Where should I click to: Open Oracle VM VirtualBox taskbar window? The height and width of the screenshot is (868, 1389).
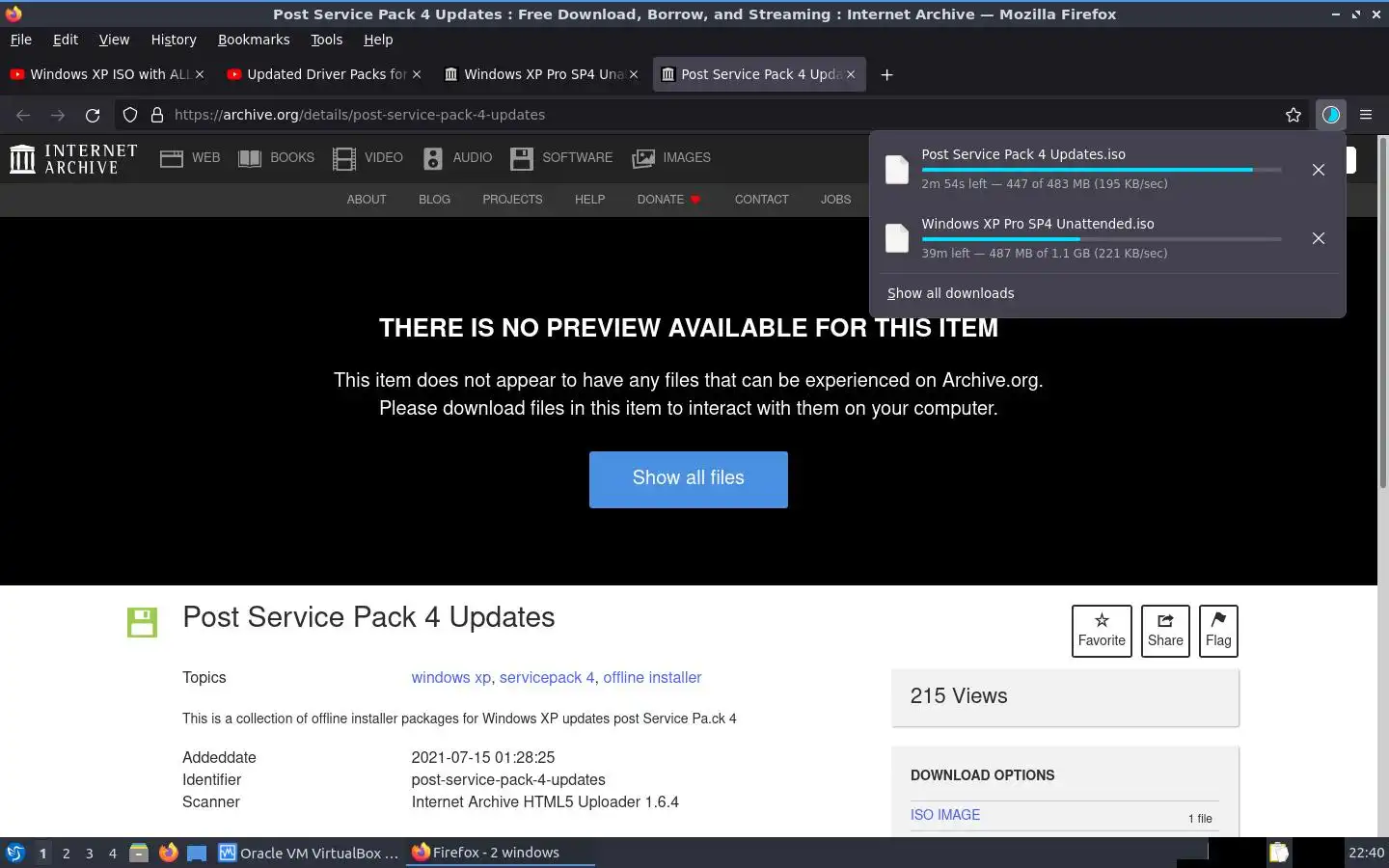tap(309, 853)
